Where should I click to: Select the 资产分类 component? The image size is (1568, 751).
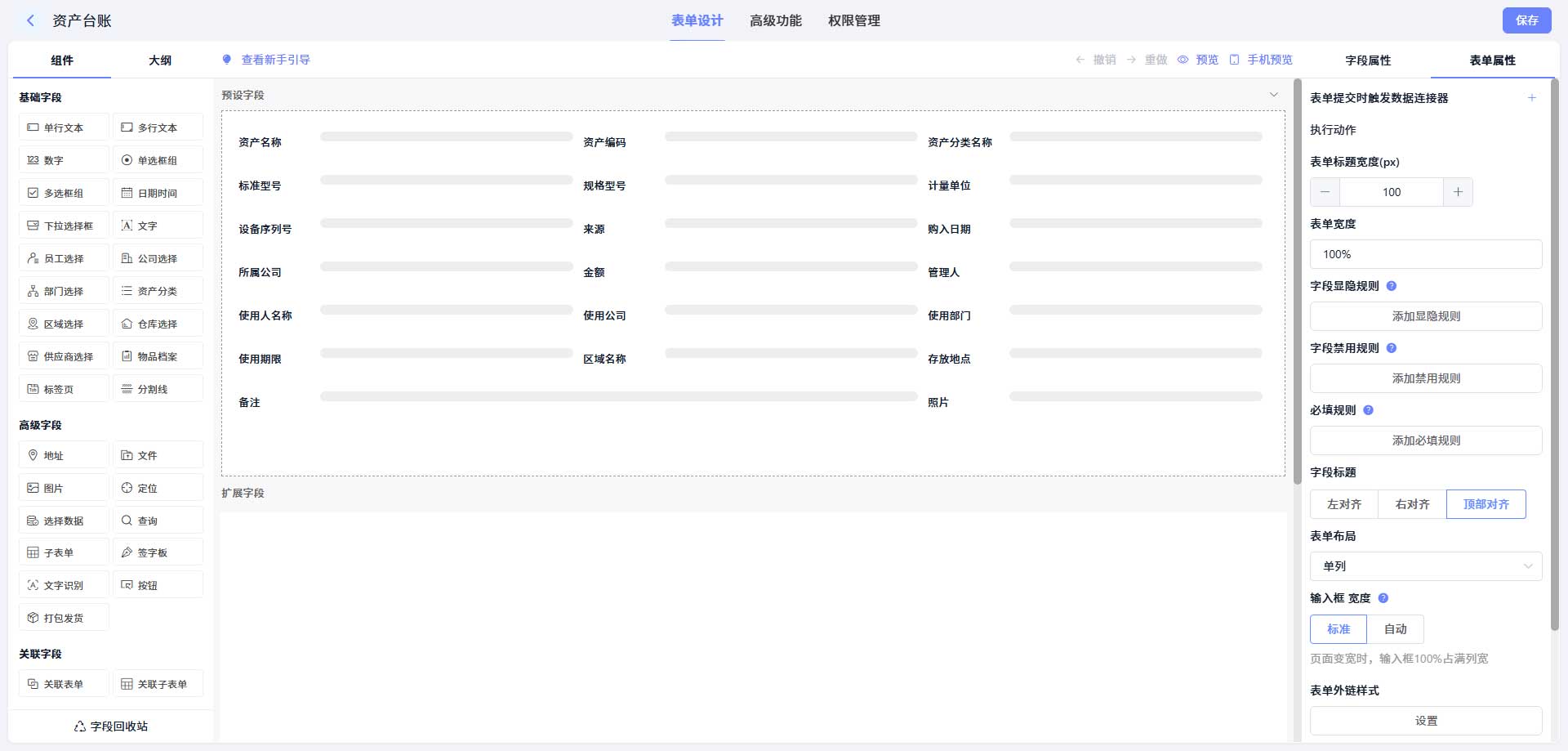[x=158, y=291]
